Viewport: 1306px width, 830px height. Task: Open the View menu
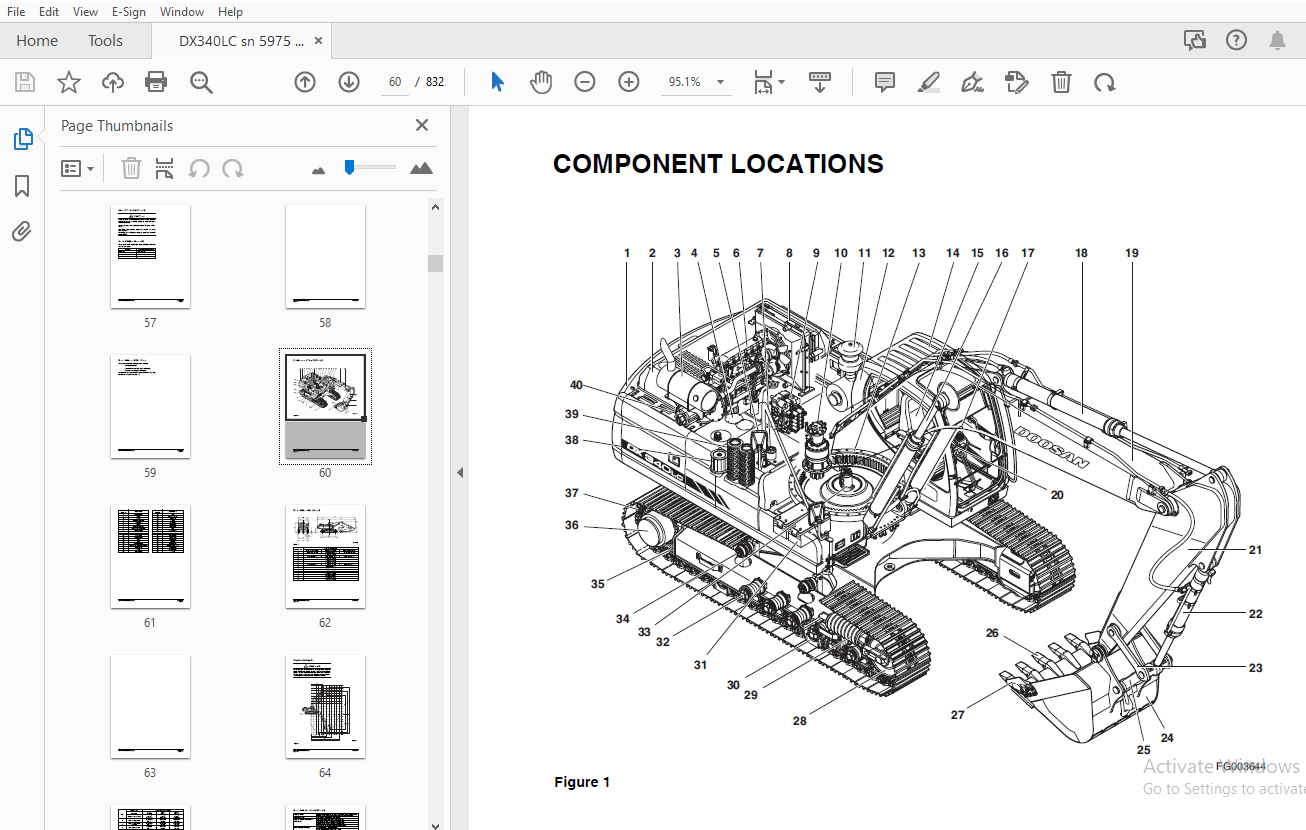click(86, 11)
